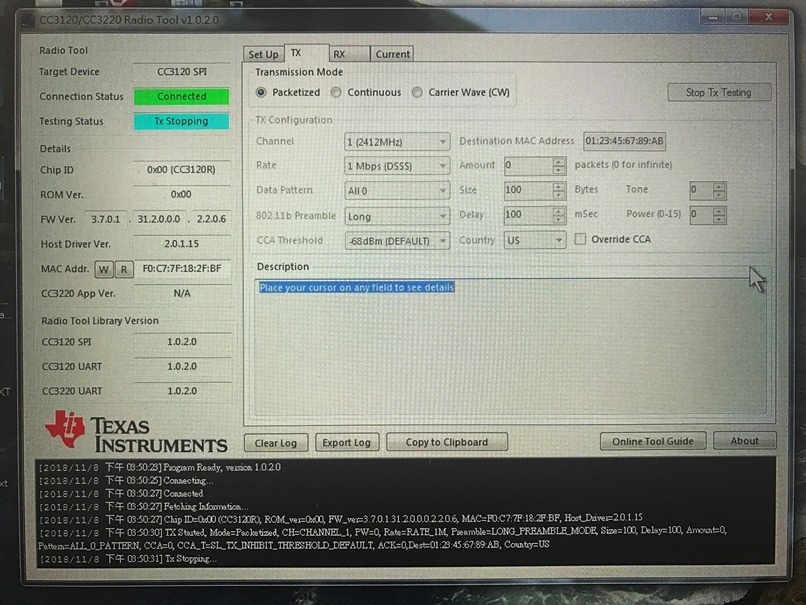Click the Radio Tool title bar icon

pos(27,21)
